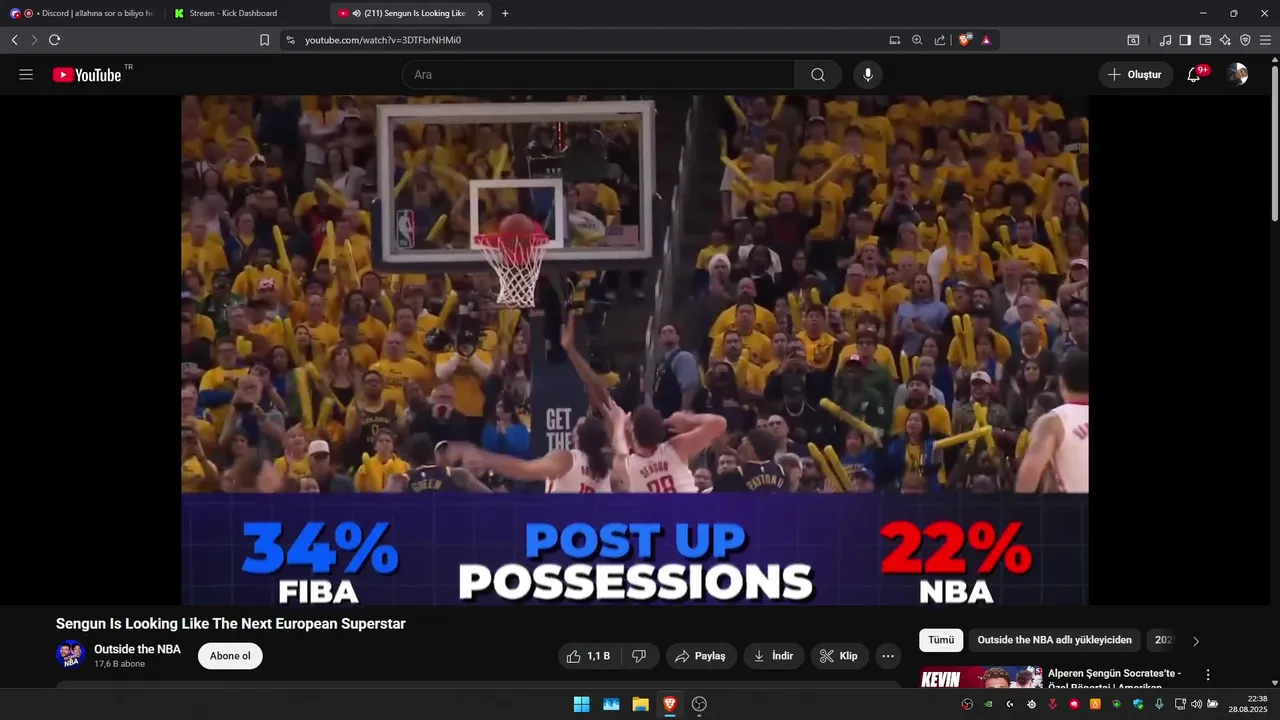Pause the video by clicking the player

click(635, 350)
